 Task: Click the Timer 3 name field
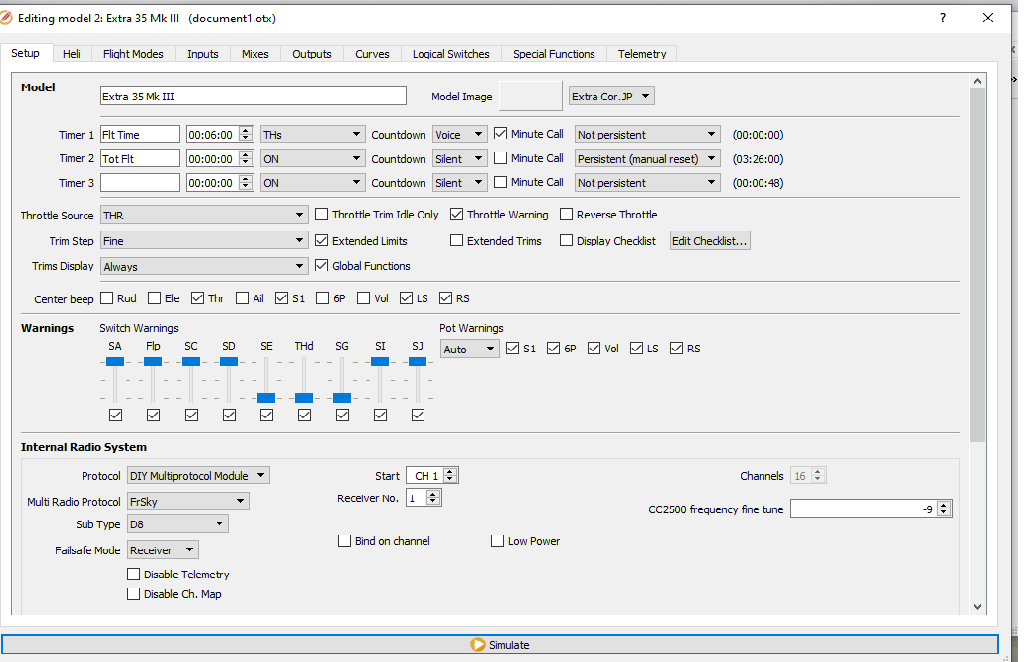click(139, 182)
